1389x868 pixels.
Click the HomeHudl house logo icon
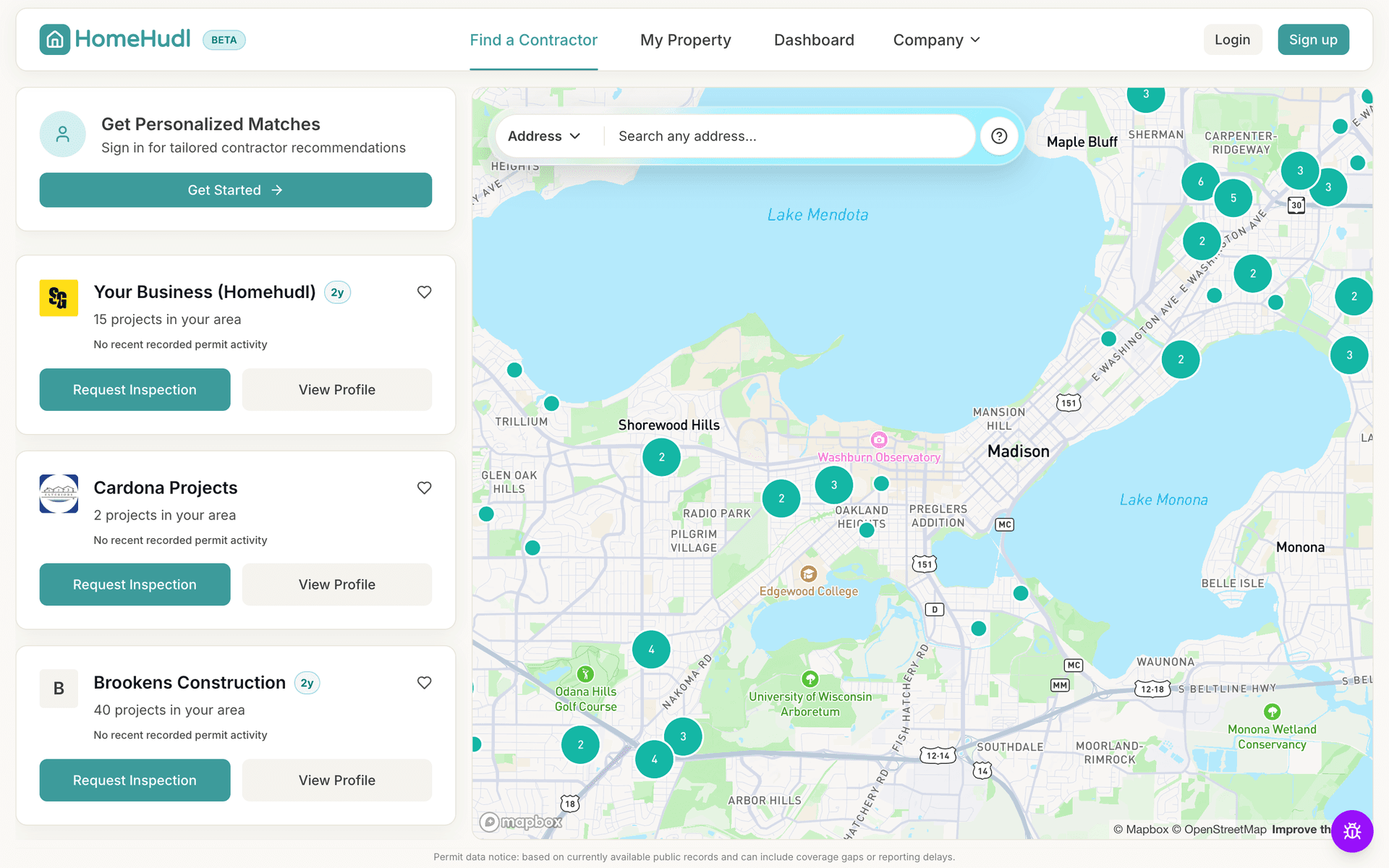point(55,39)
